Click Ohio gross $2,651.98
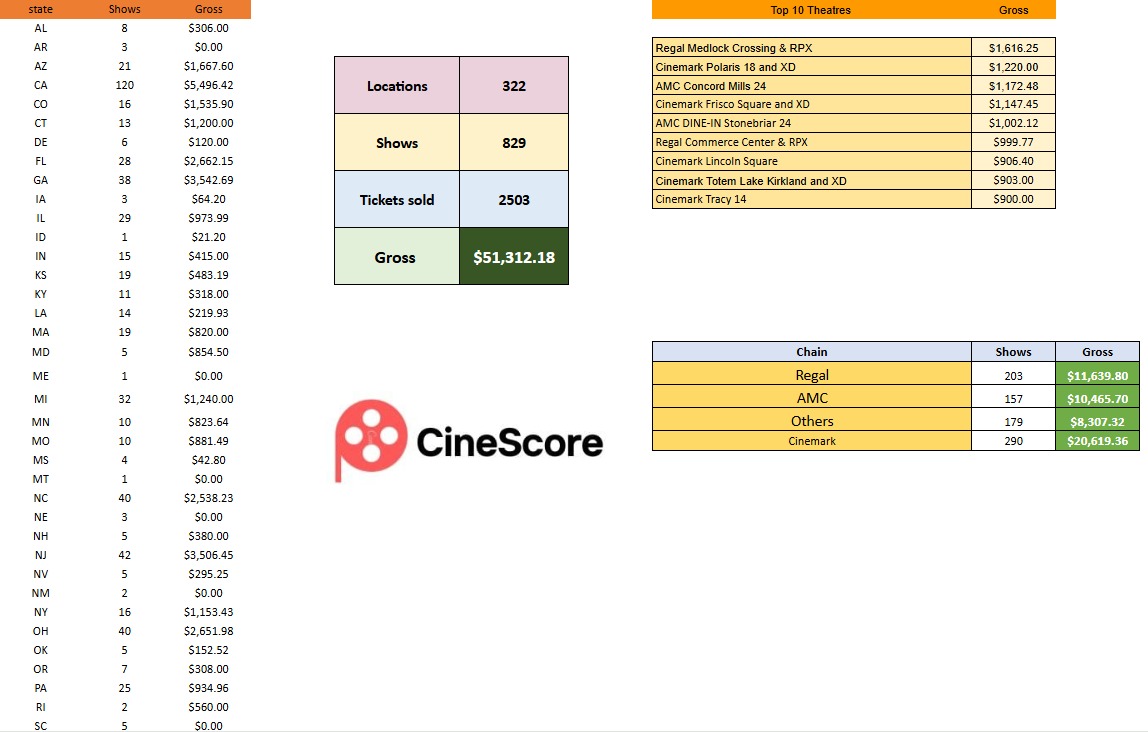Screen dimensions: 1148x732 coord(209,631)
